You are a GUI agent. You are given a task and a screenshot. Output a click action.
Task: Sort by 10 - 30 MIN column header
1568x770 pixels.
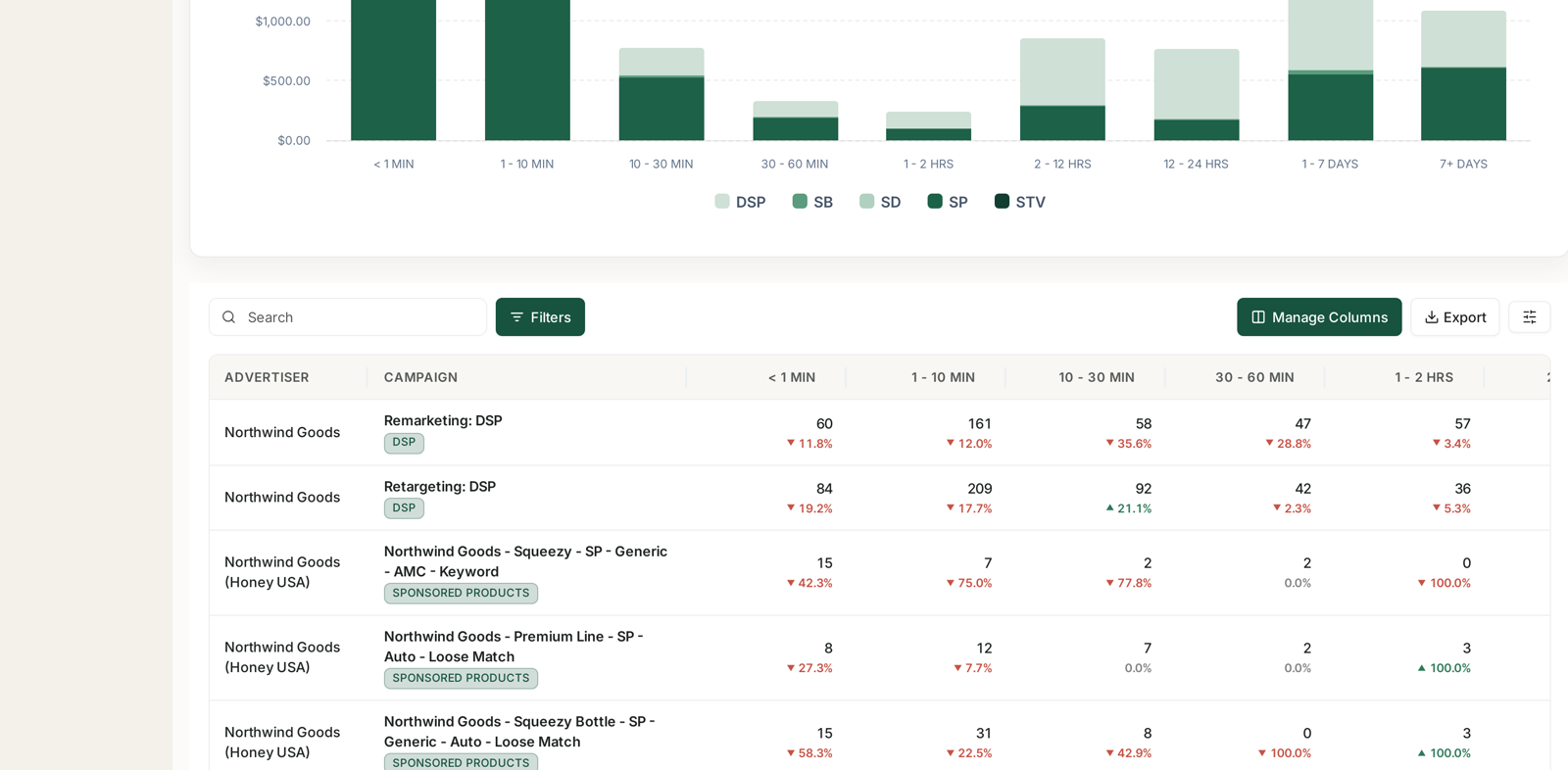(1097, 377)
